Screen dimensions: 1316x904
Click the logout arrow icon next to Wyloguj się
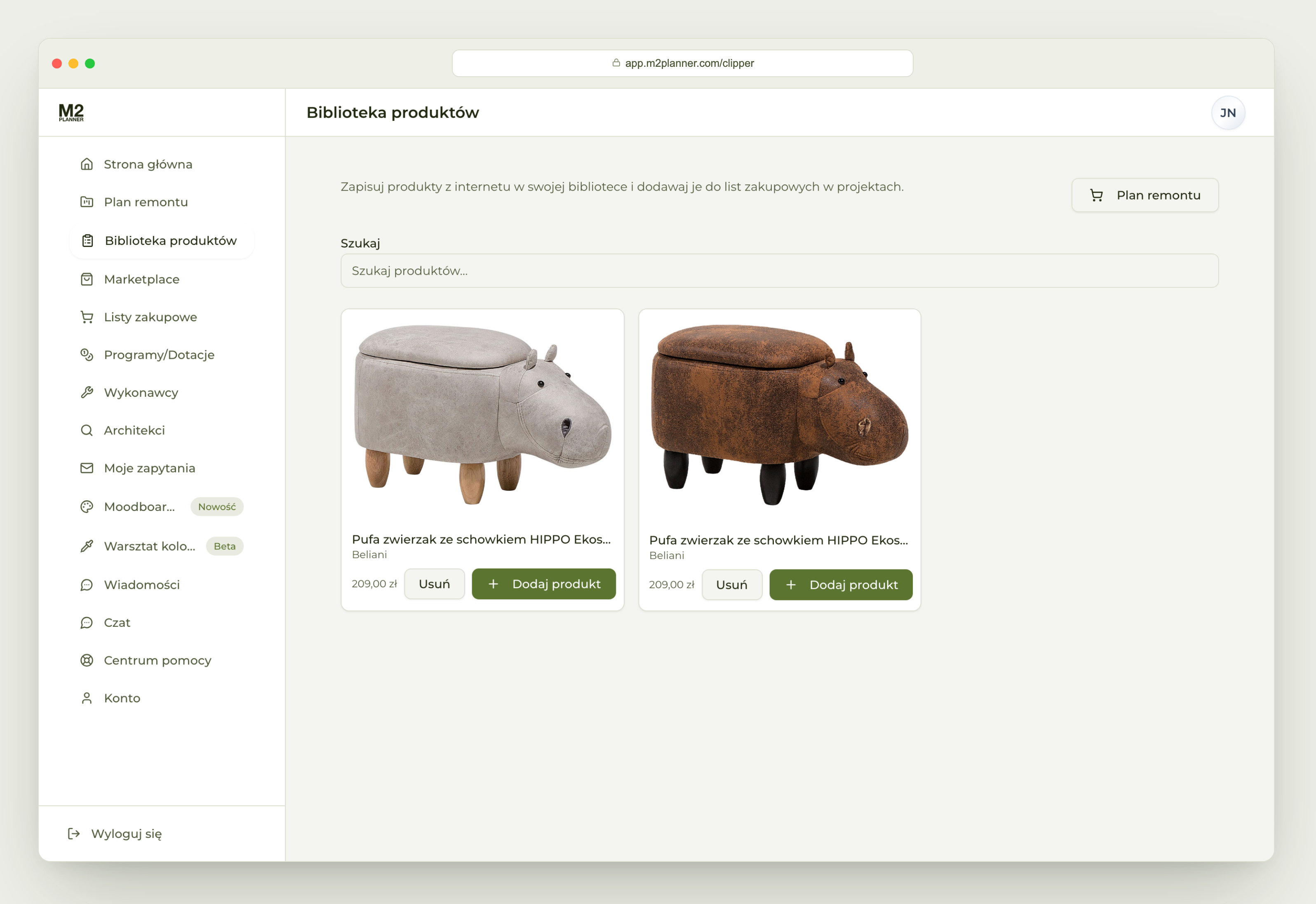(x=74, y=834)
